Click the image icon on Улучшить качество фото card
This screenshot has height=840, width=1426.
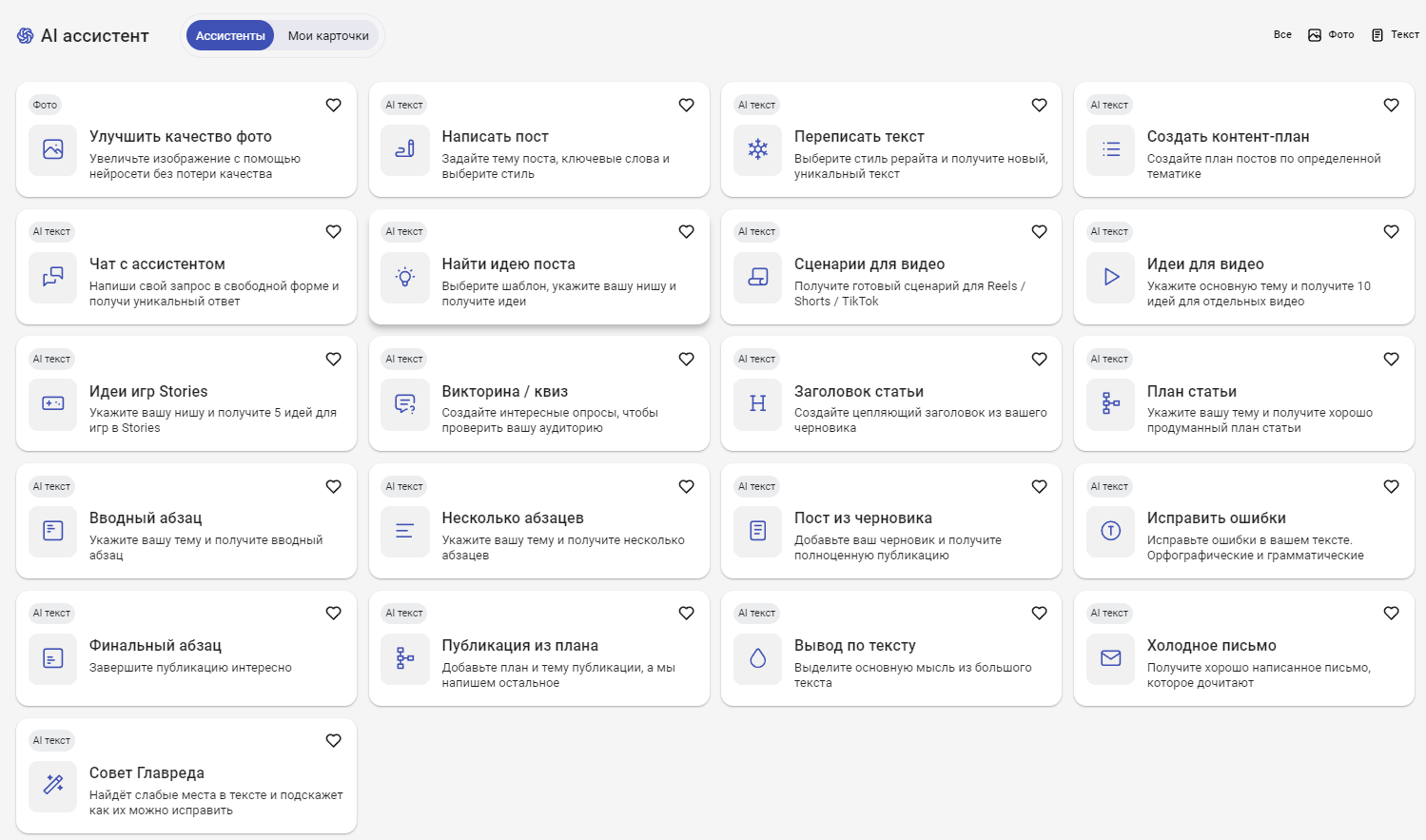coord(53,149)
